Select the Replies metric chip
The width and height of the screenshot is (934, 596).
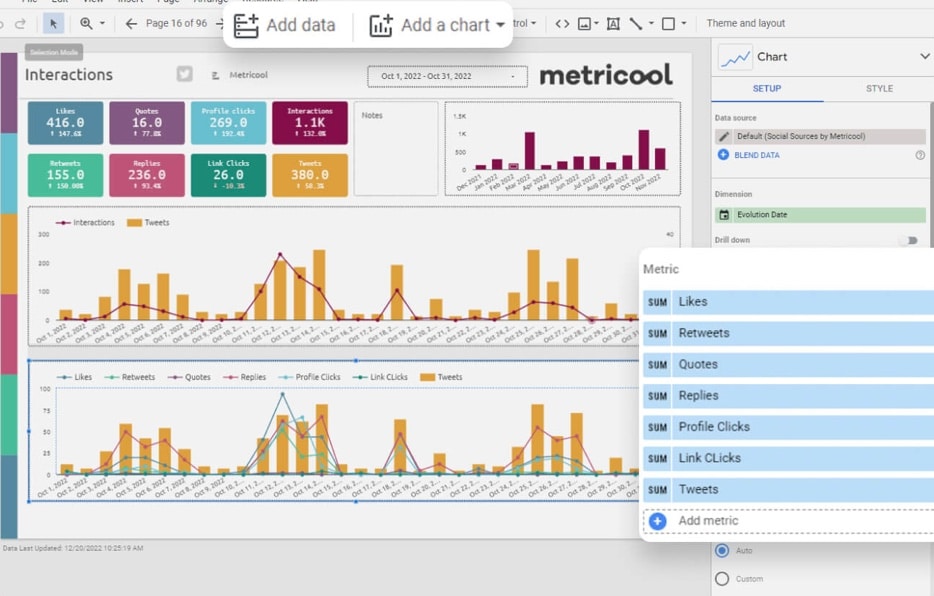pyautogui.click(x=789, y=396)
